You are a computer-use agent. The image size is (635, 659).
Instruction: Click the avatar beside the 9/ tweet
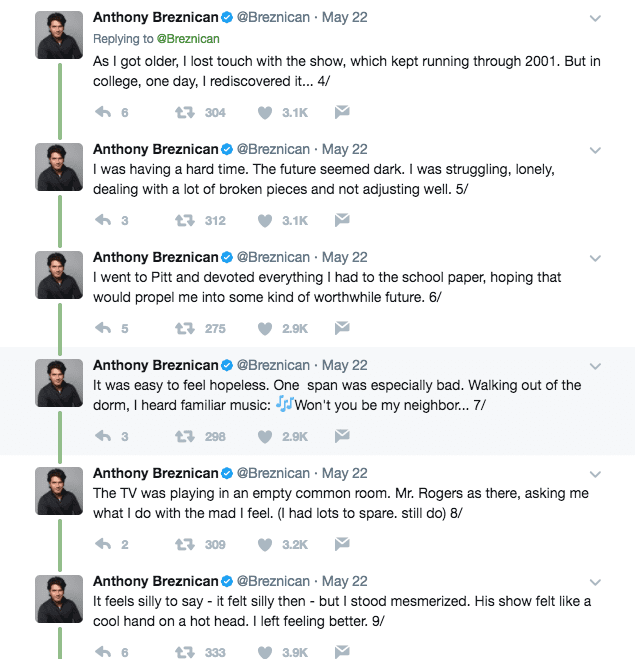60,599
